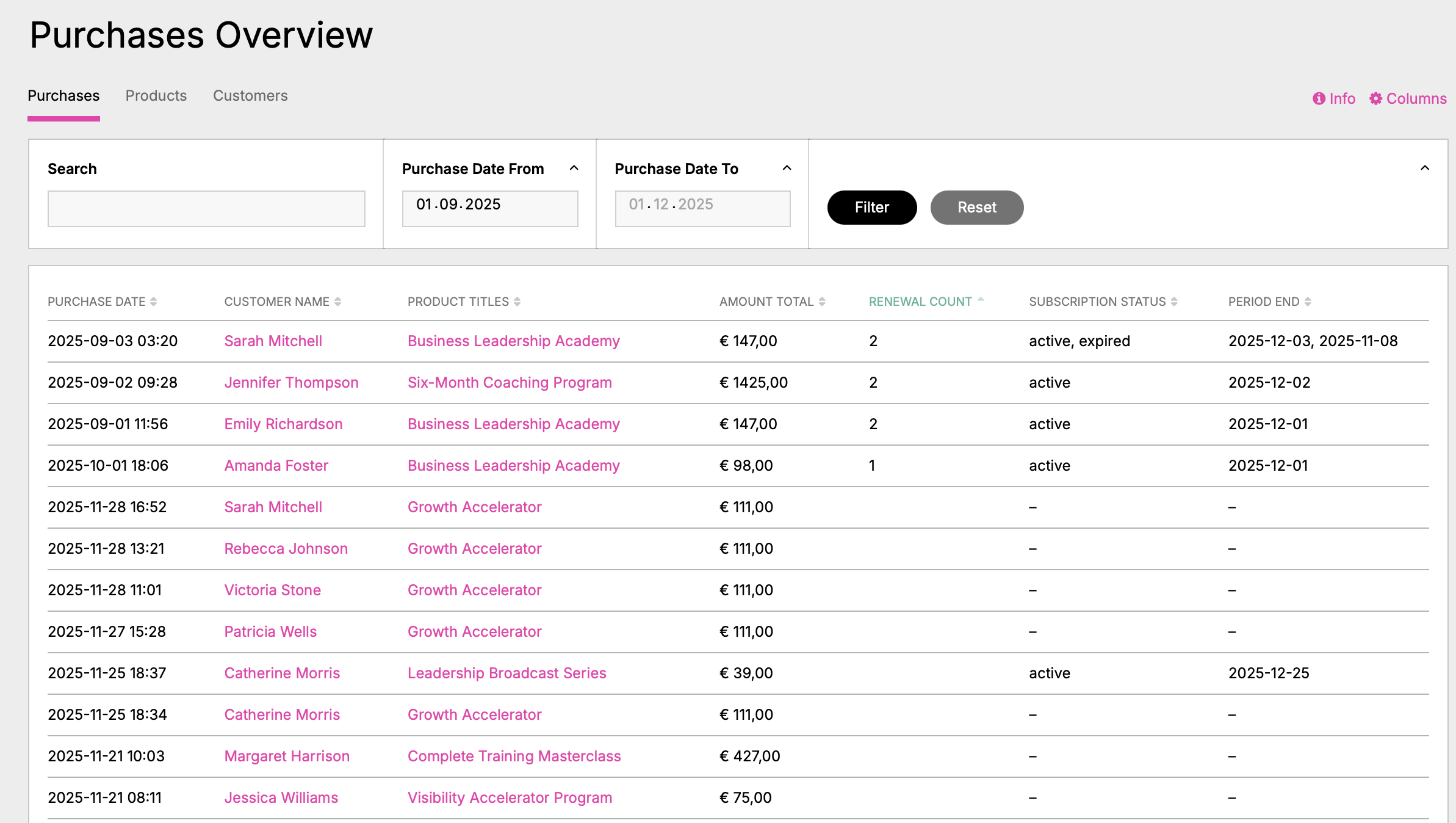1456x823 pixels.
Task: Sort by Product Titles column arrows
Action: [x=517, y=302]
